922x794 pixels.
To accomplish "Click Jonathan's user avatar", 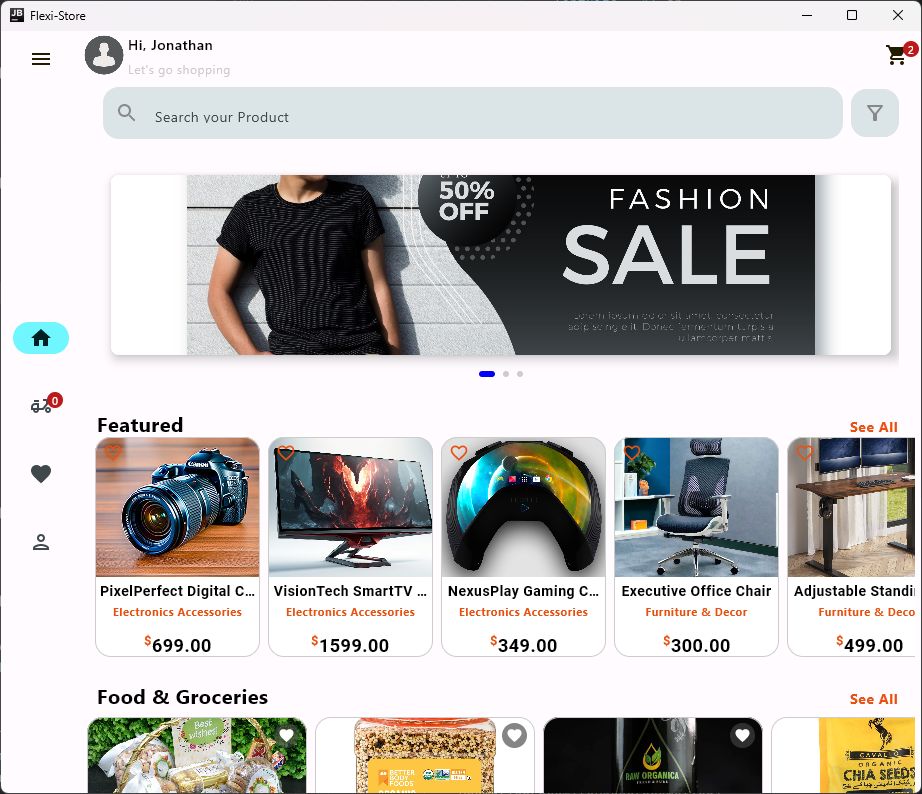I will point(104,55).
